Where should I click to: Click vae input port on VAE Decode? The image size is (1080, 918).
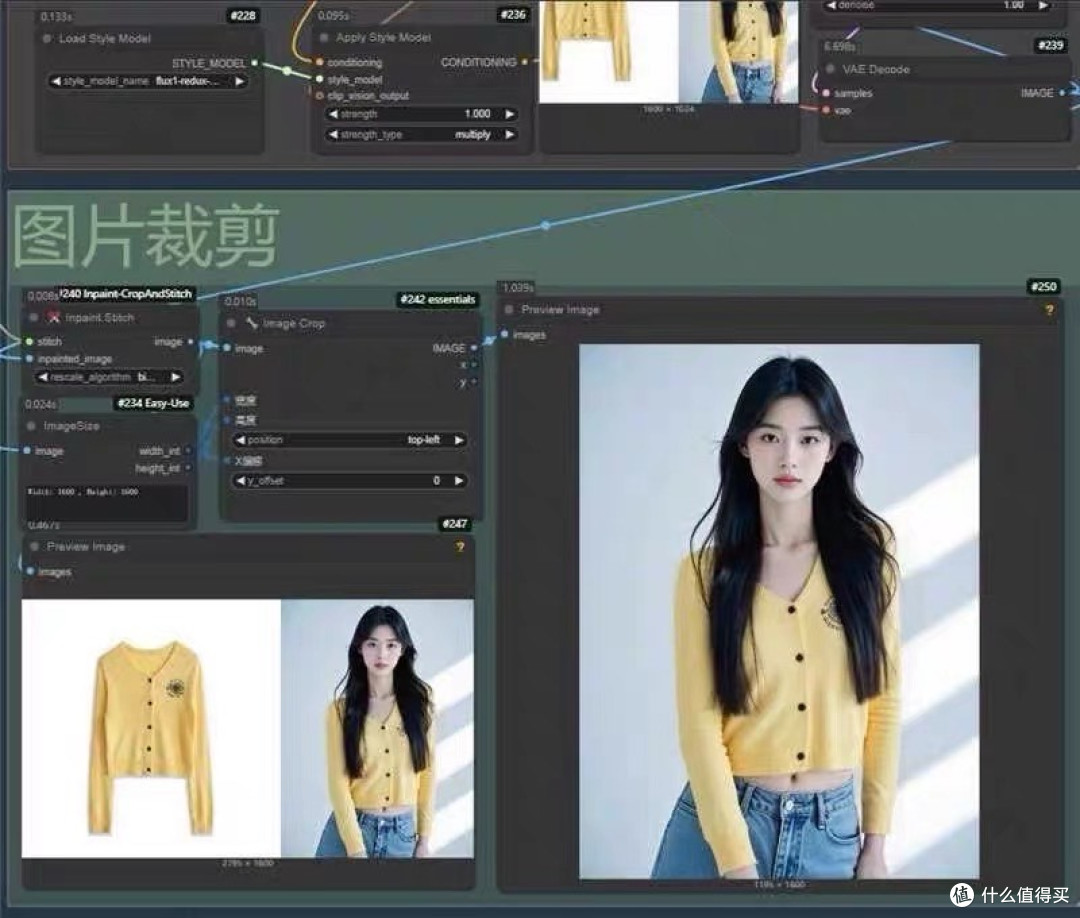[826, 110]
